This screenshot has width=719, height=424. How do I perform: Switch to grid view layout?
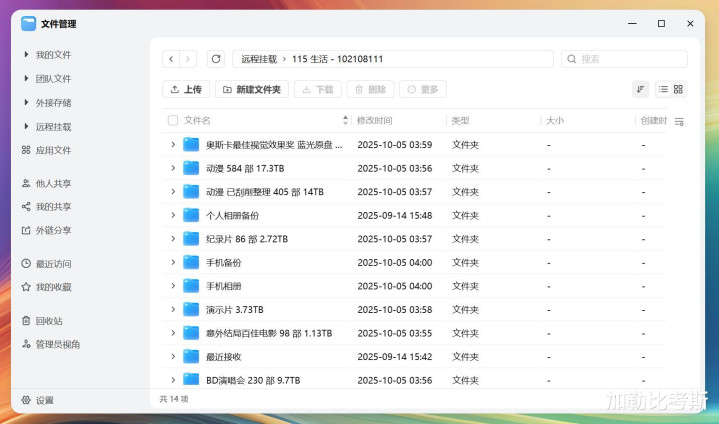678,89
